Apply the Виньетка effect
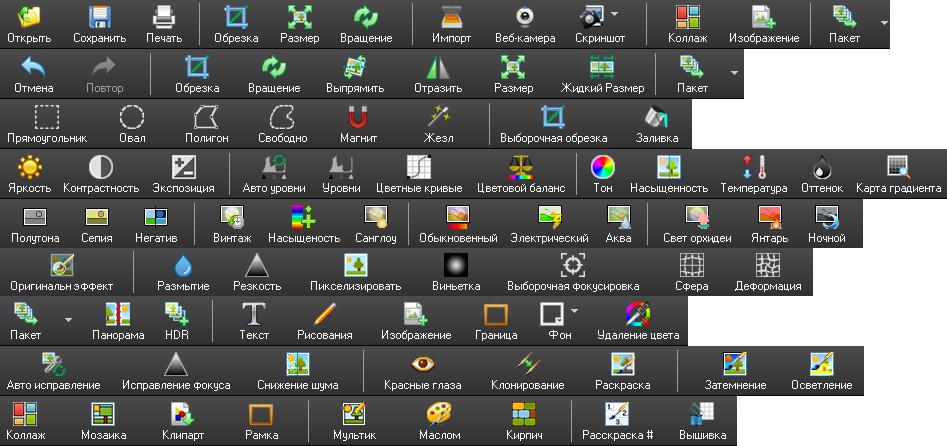This screenshot has width=947, height=446. [456, 264]
